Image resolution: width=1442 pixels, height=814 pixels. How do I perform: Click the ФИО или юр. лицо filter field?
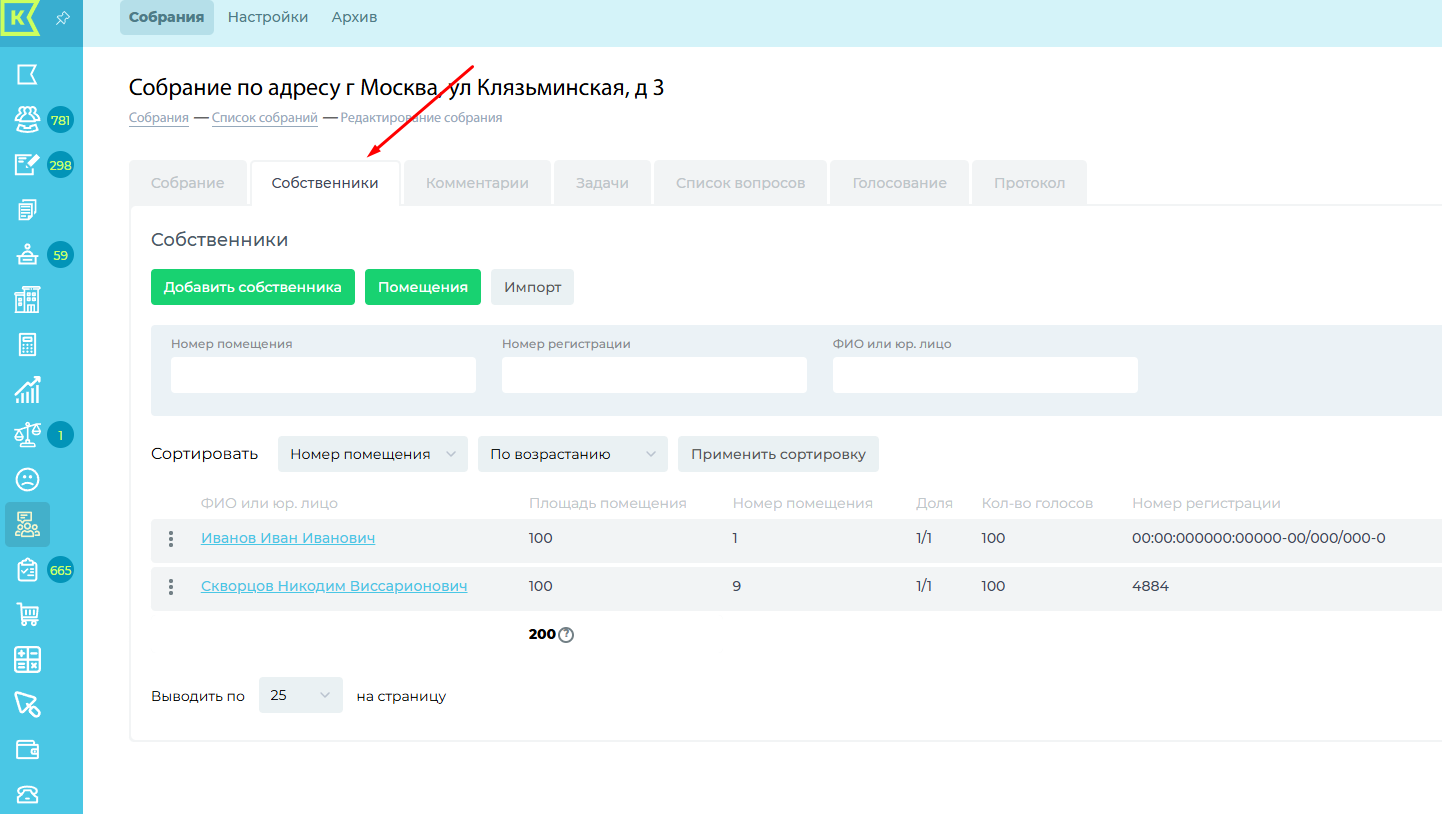984,375
